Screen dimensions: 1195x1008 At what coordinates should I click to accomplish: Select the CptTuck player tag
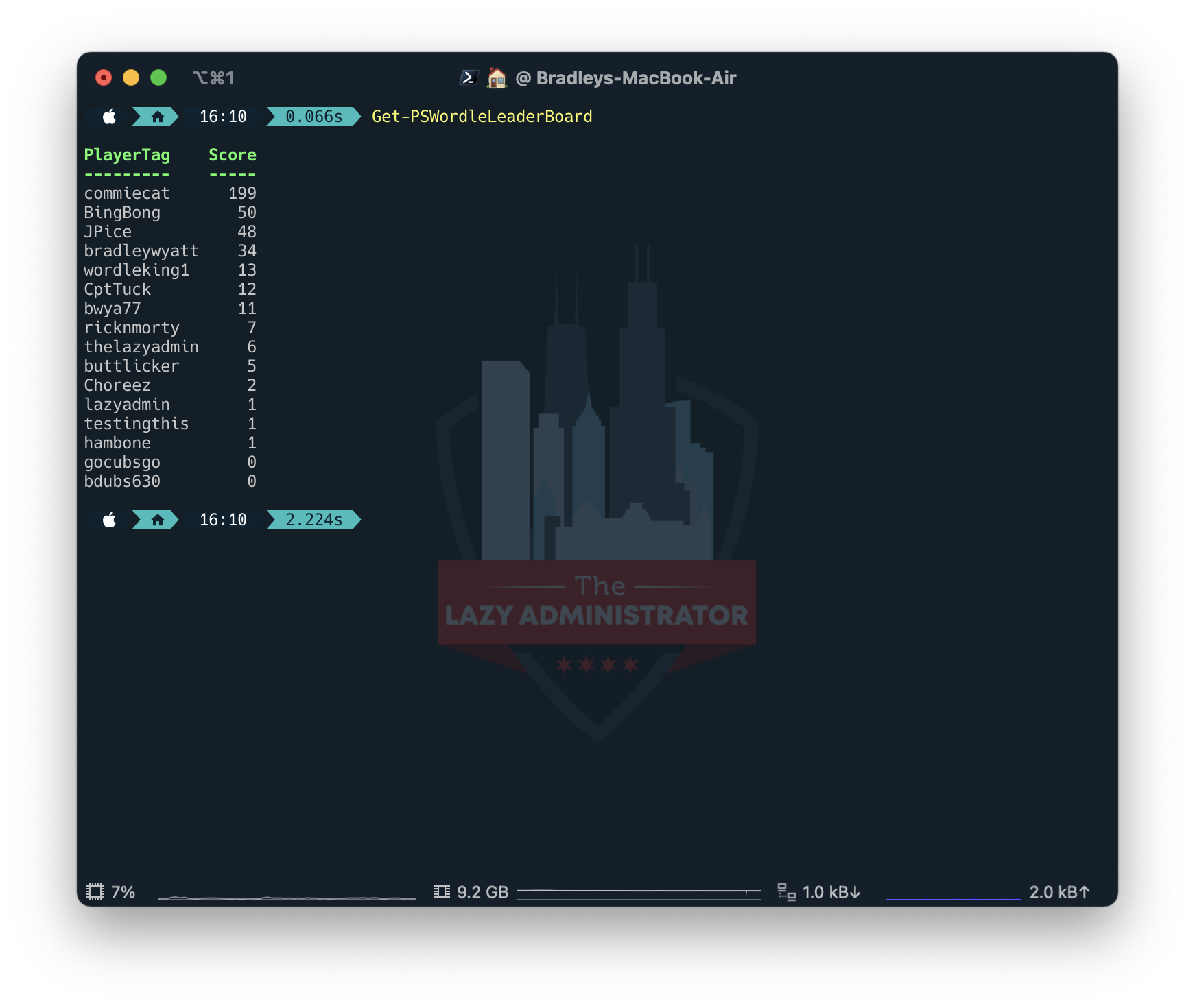pyautogui.click(x=117, y=289)
